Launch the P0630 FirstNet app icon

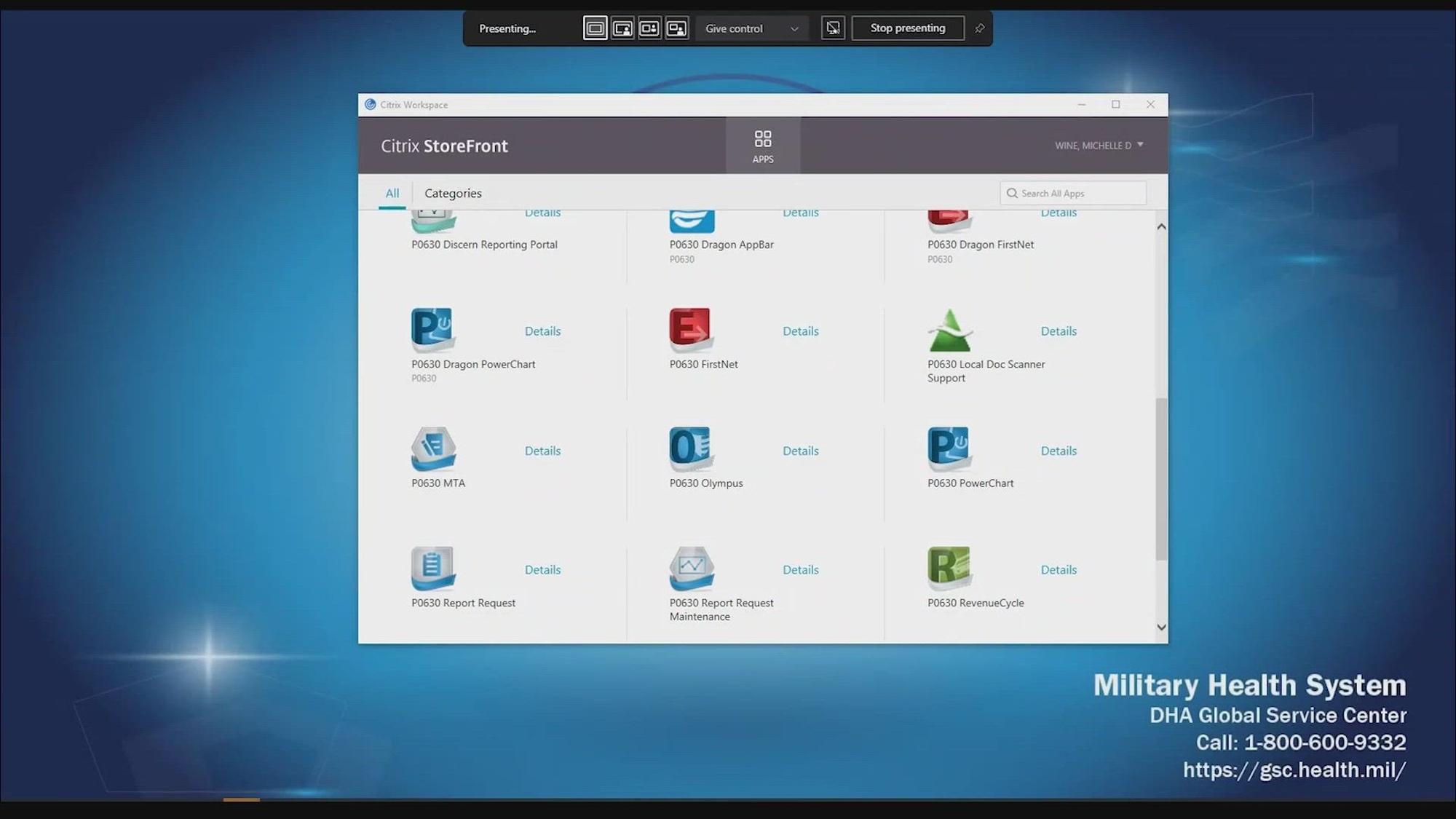click(x=689, y=328)
